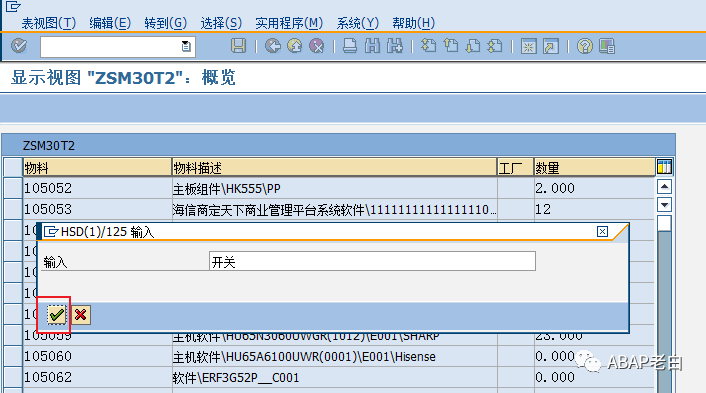
Task: Close the HSD(1)/125 输入 dialog
Action: (x=602, y=231)
